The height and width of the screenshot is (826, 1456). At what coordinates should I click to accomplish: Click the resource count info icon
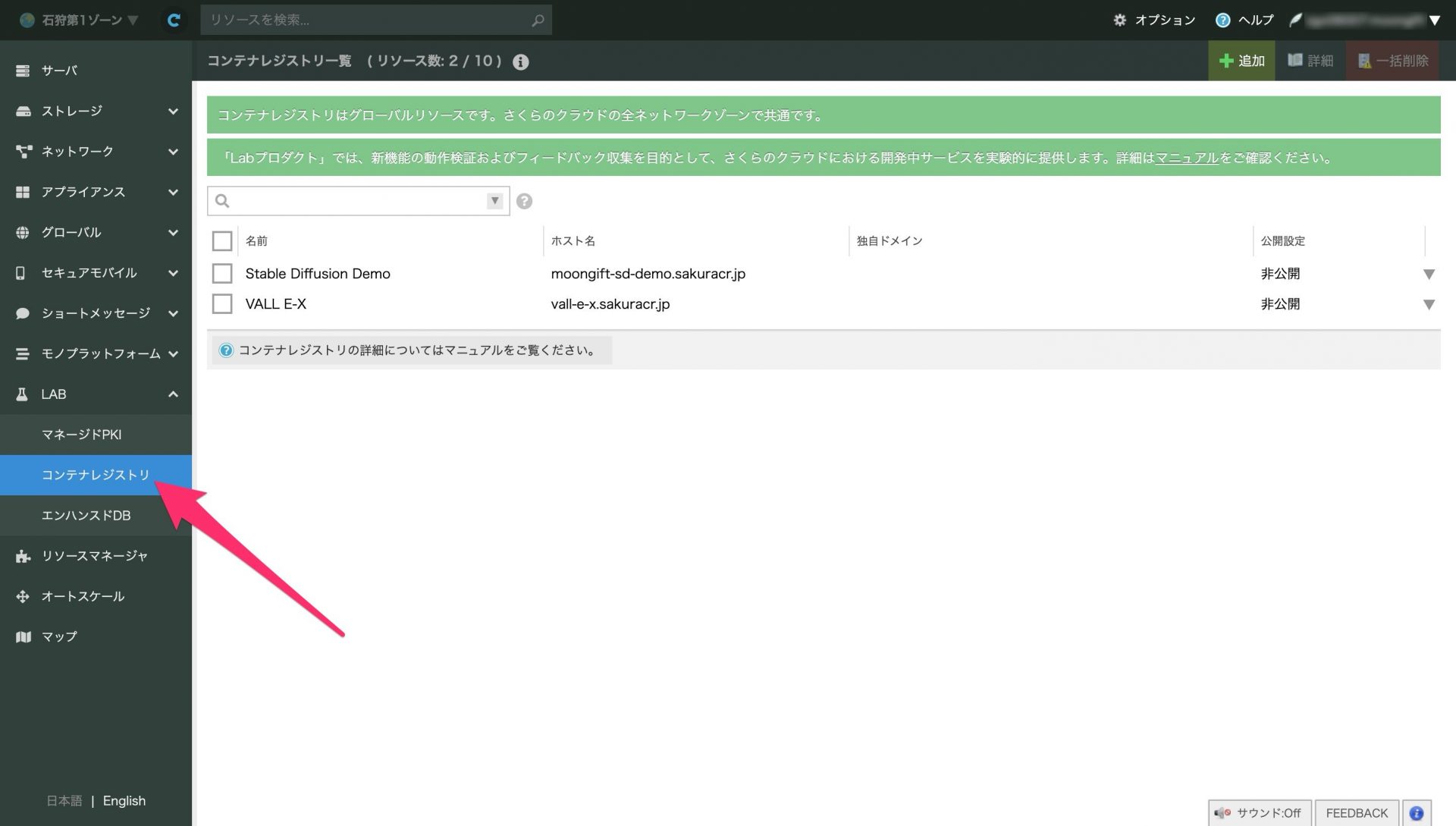pos(520,62)
